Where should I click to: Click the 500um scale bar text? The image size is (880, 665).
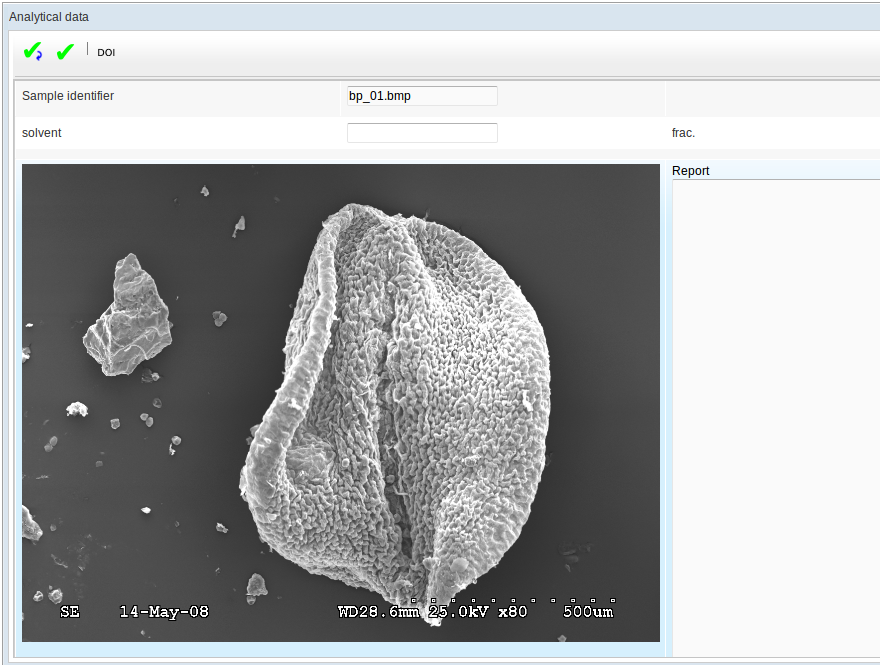click(588, 611)
